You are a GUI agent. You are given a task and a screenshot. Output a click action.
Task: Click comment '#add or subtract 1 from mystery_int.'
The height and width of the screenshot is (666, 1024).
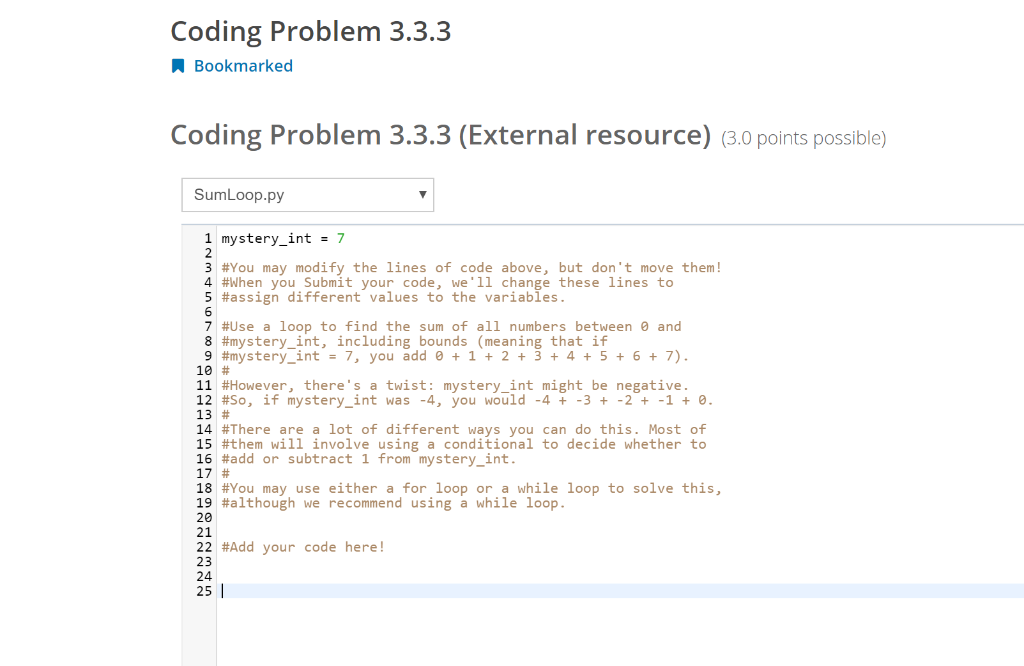[x=368, y=459]
